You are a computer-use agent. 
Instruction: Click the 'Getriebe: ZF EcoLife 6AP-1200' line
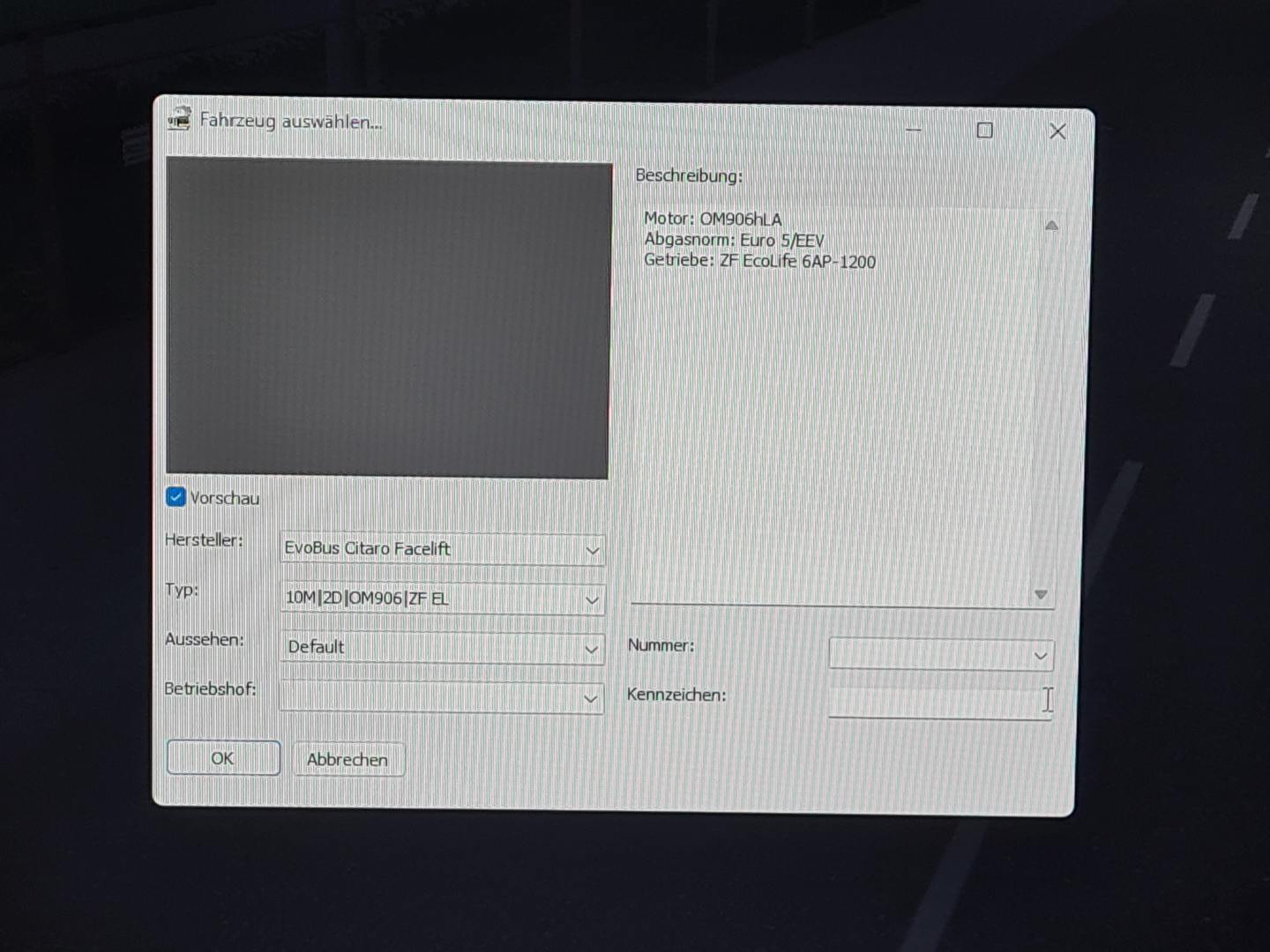pos(759,261)
